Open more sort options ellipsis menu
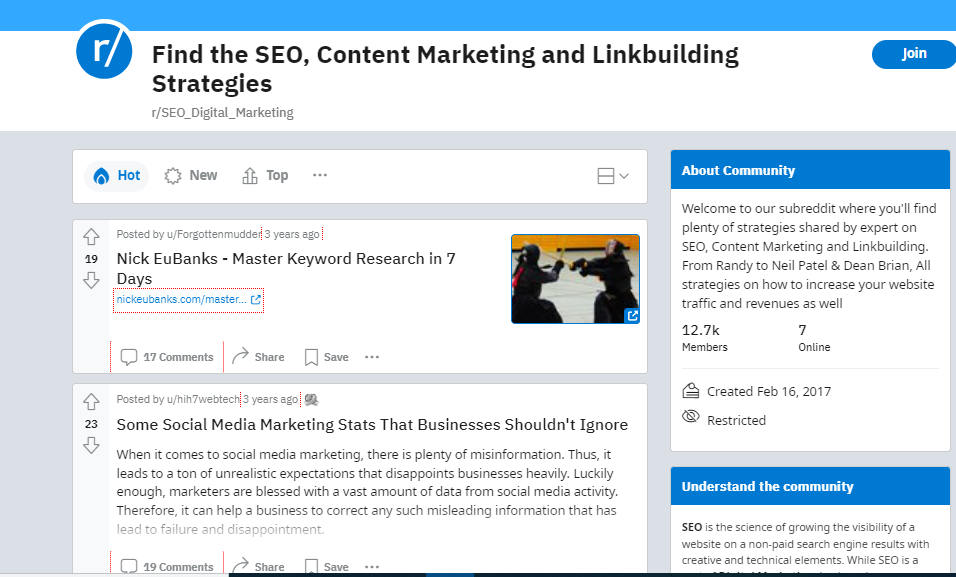Viewport: 956px width, 577px height. point(320,175)
